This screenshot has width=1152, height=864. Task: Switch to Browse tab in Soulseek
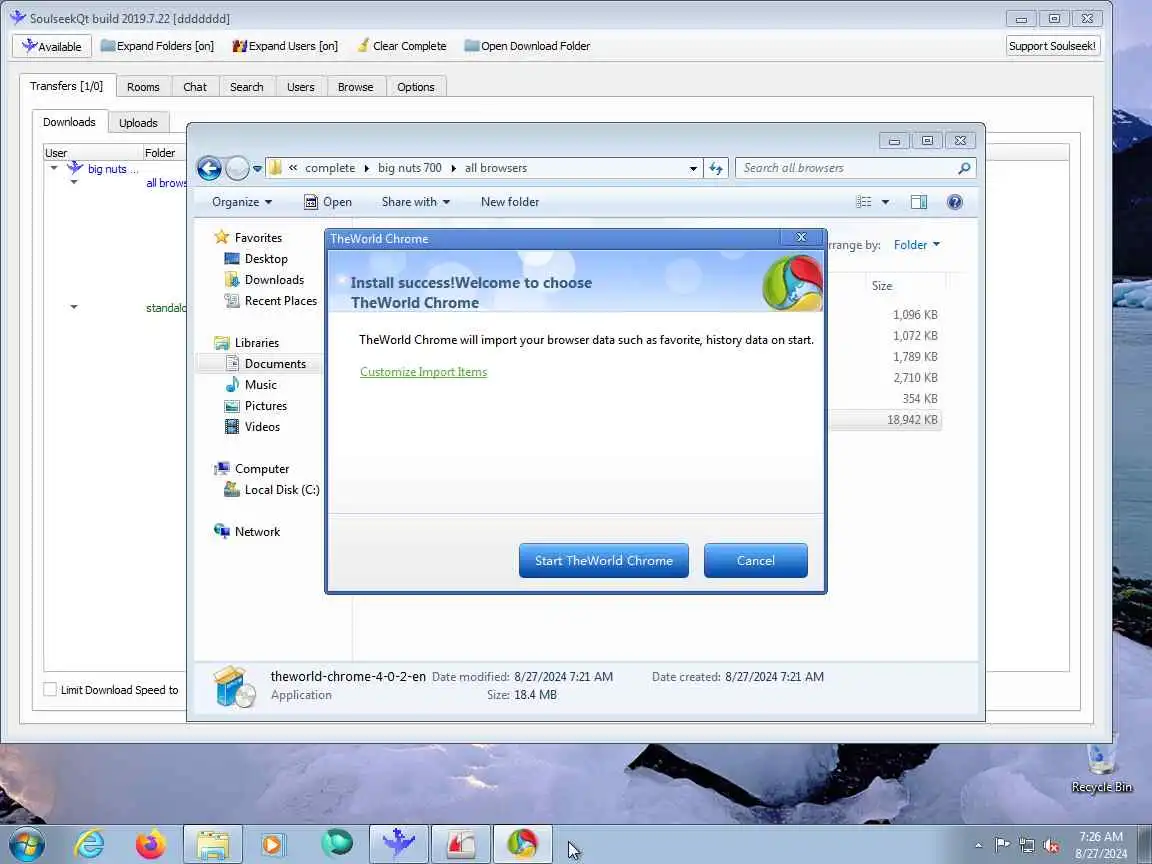[356, 87]
